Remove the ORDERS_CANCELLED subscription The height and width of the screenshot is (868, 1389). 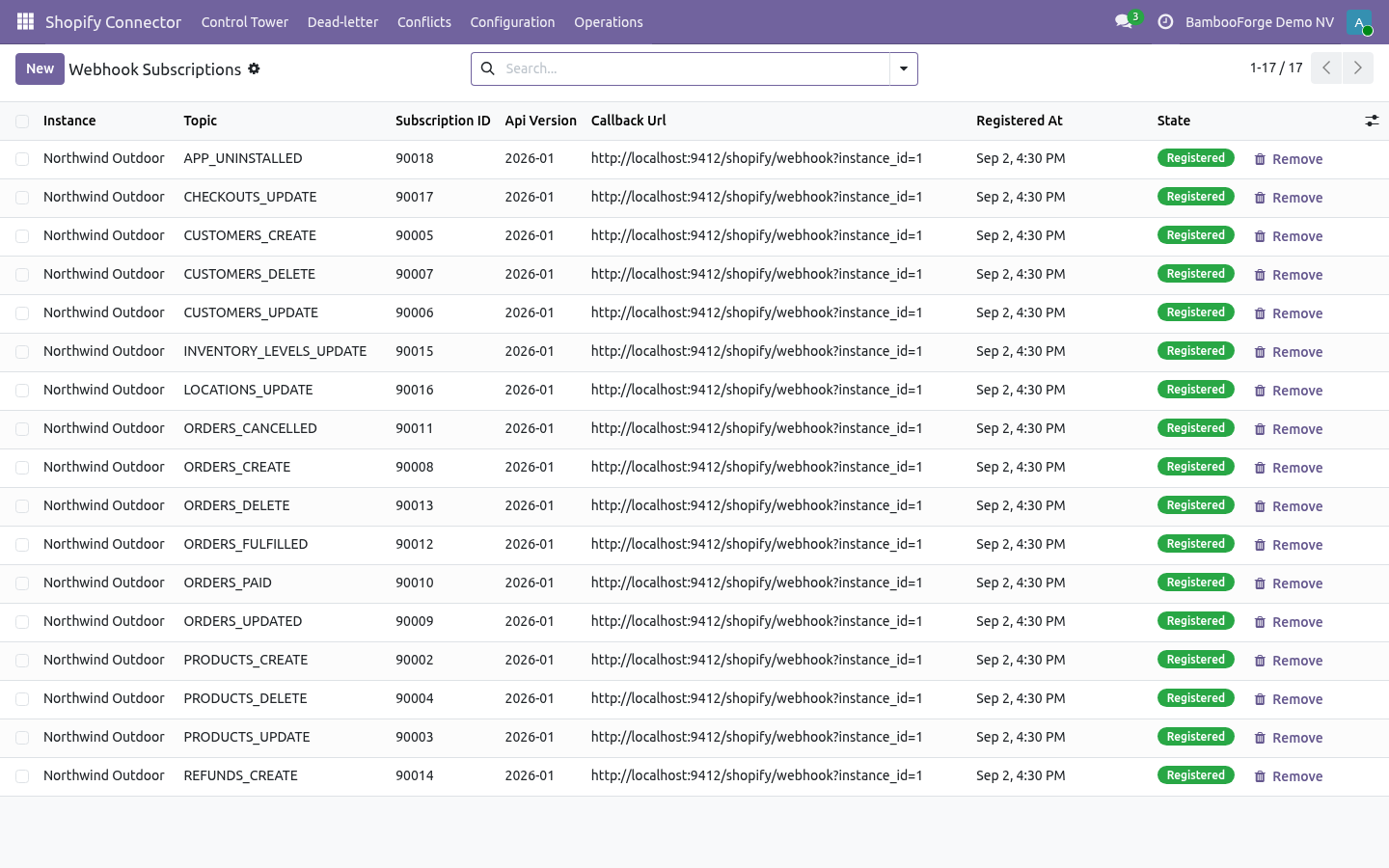pos(1289,429)
